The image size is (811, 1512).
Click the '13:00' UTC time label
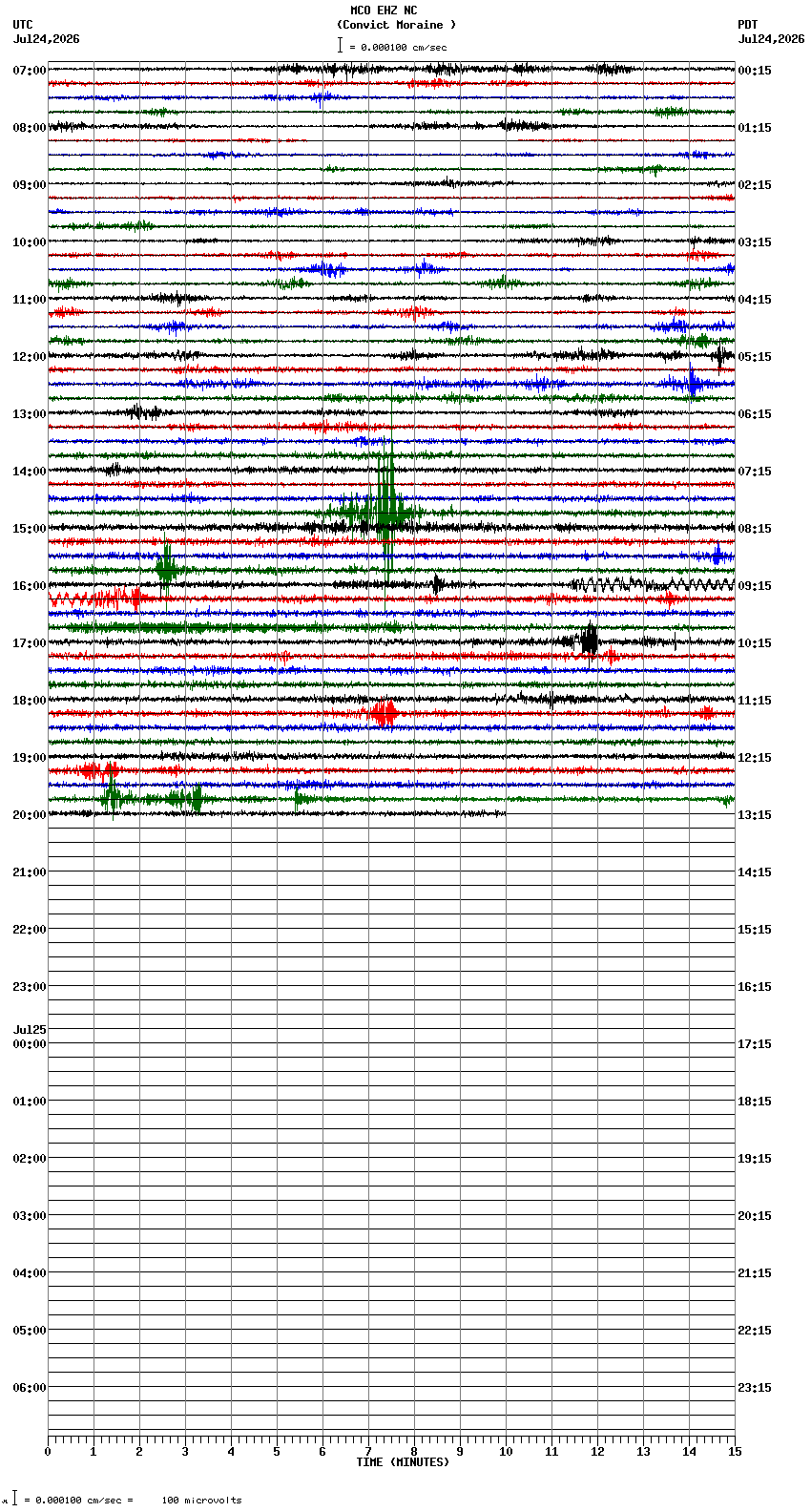pos(30,414)
